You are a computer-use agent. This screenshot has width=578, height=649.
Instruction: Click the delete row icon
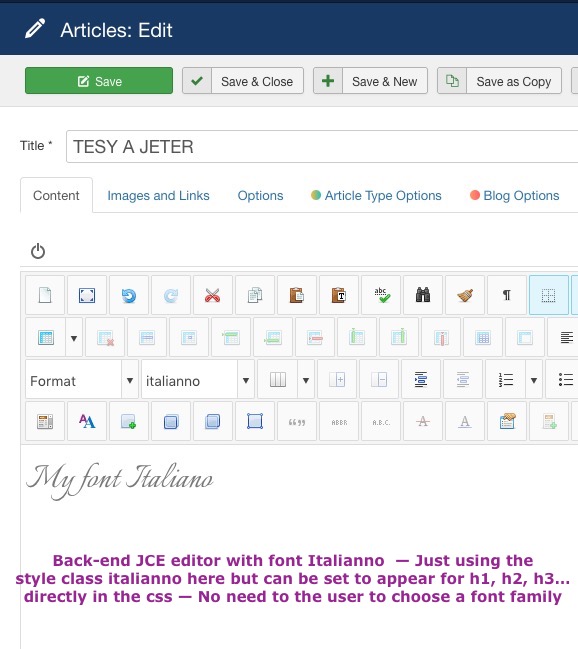315,337
